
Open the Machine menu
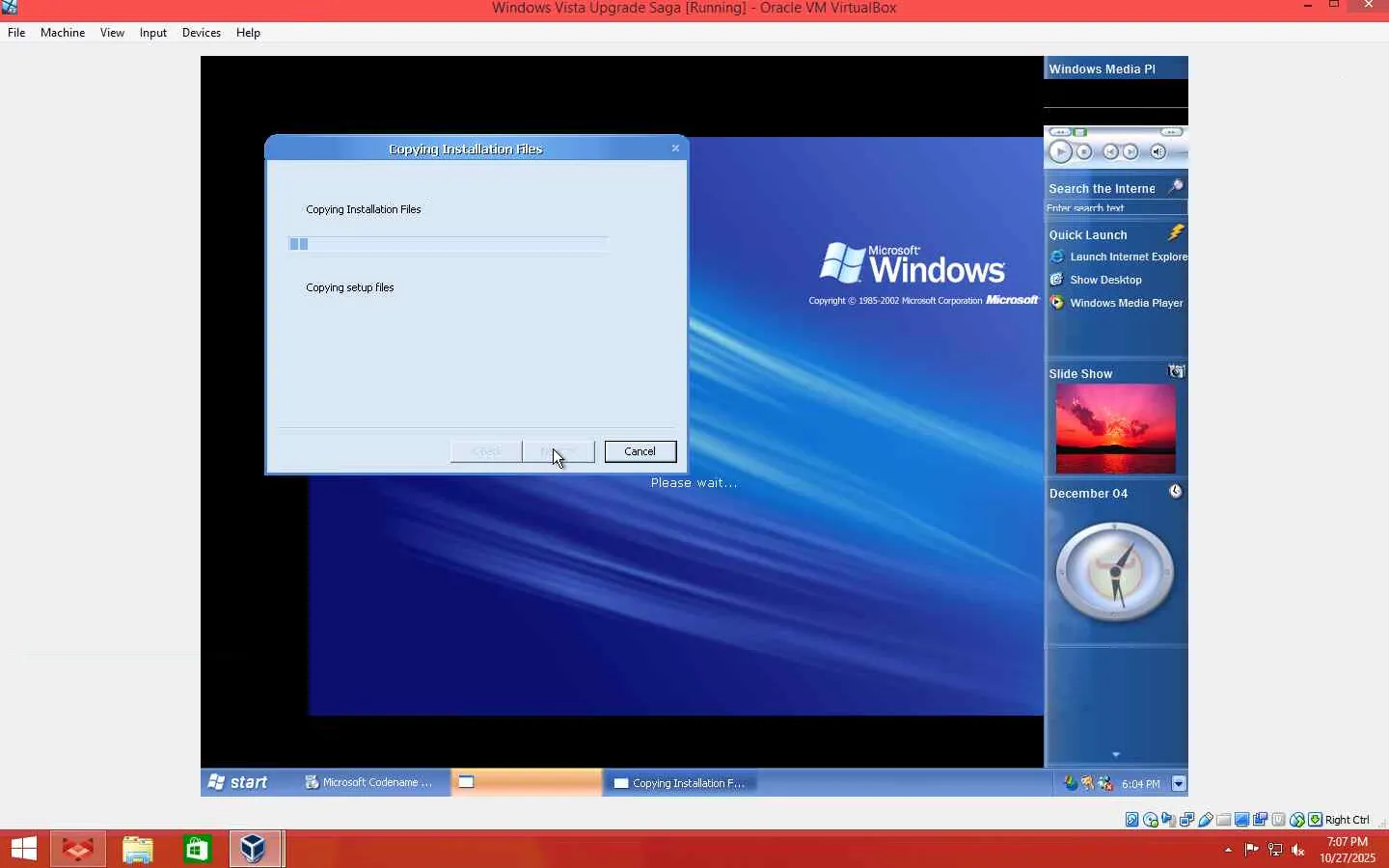tap(63, 33)
